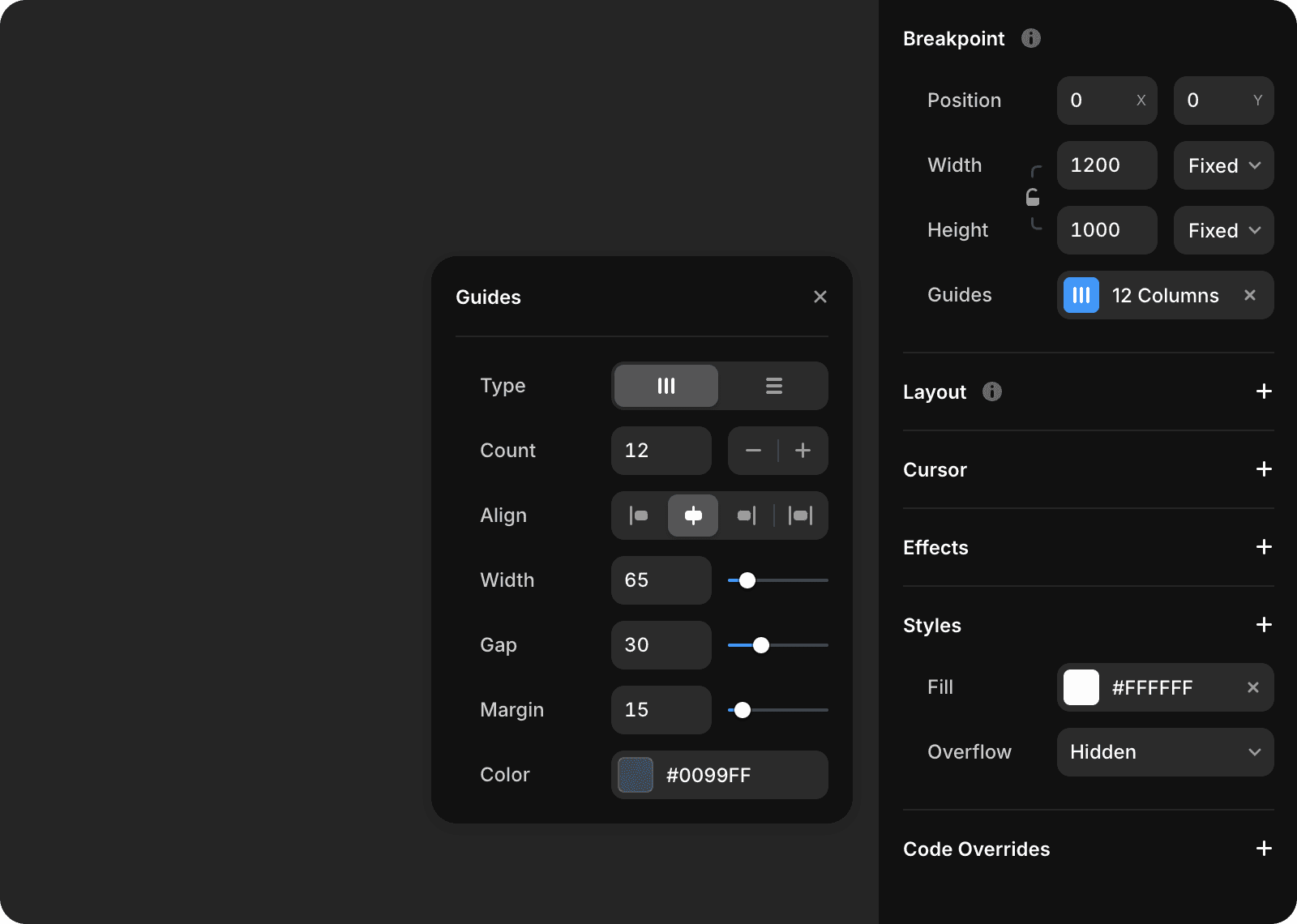Toggle the width-height aspect ratio lock
1297x924 pixels.
[1033, 198]
